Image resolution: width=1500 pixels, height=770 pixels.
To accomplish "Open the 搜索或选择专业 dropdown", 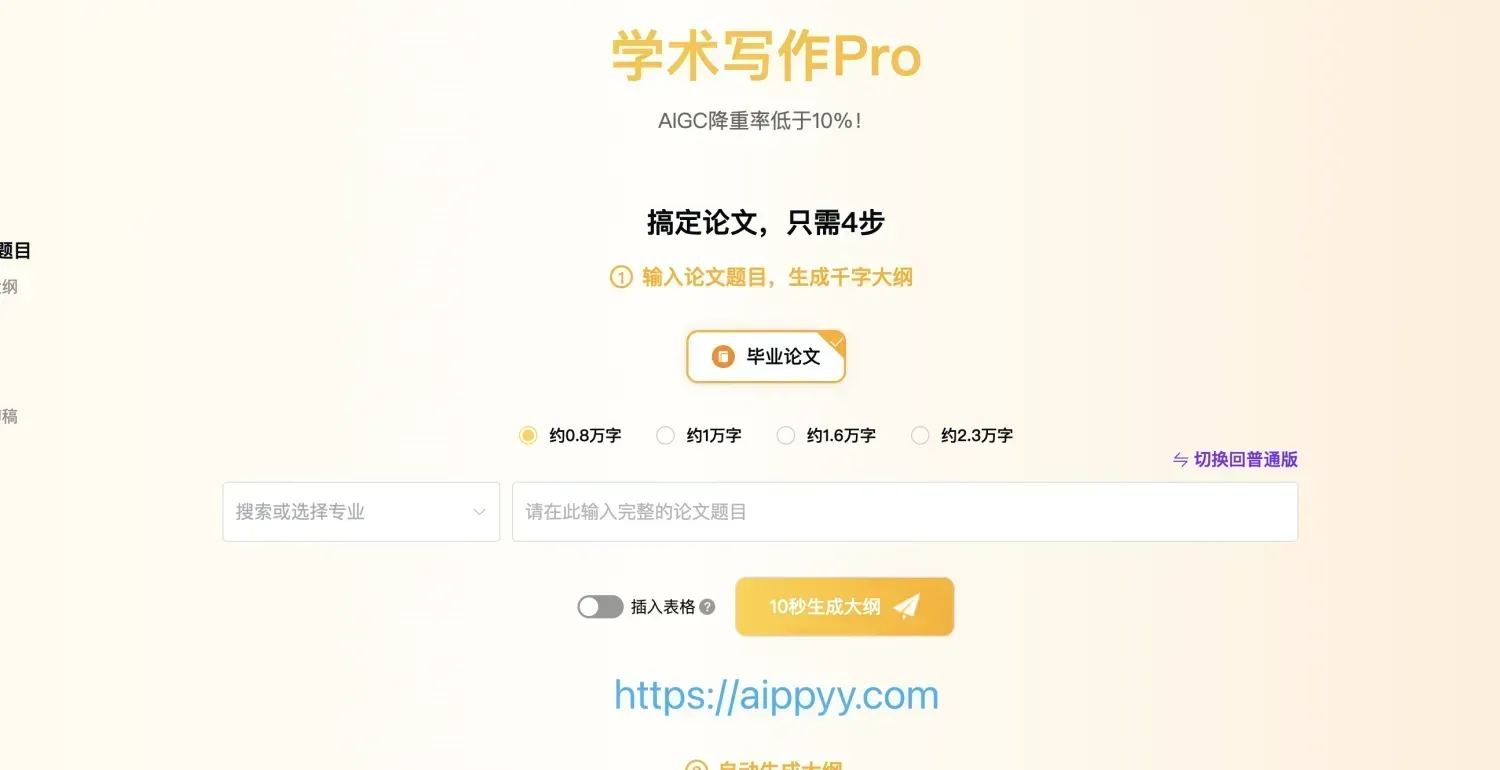I will tap(361, 512).
